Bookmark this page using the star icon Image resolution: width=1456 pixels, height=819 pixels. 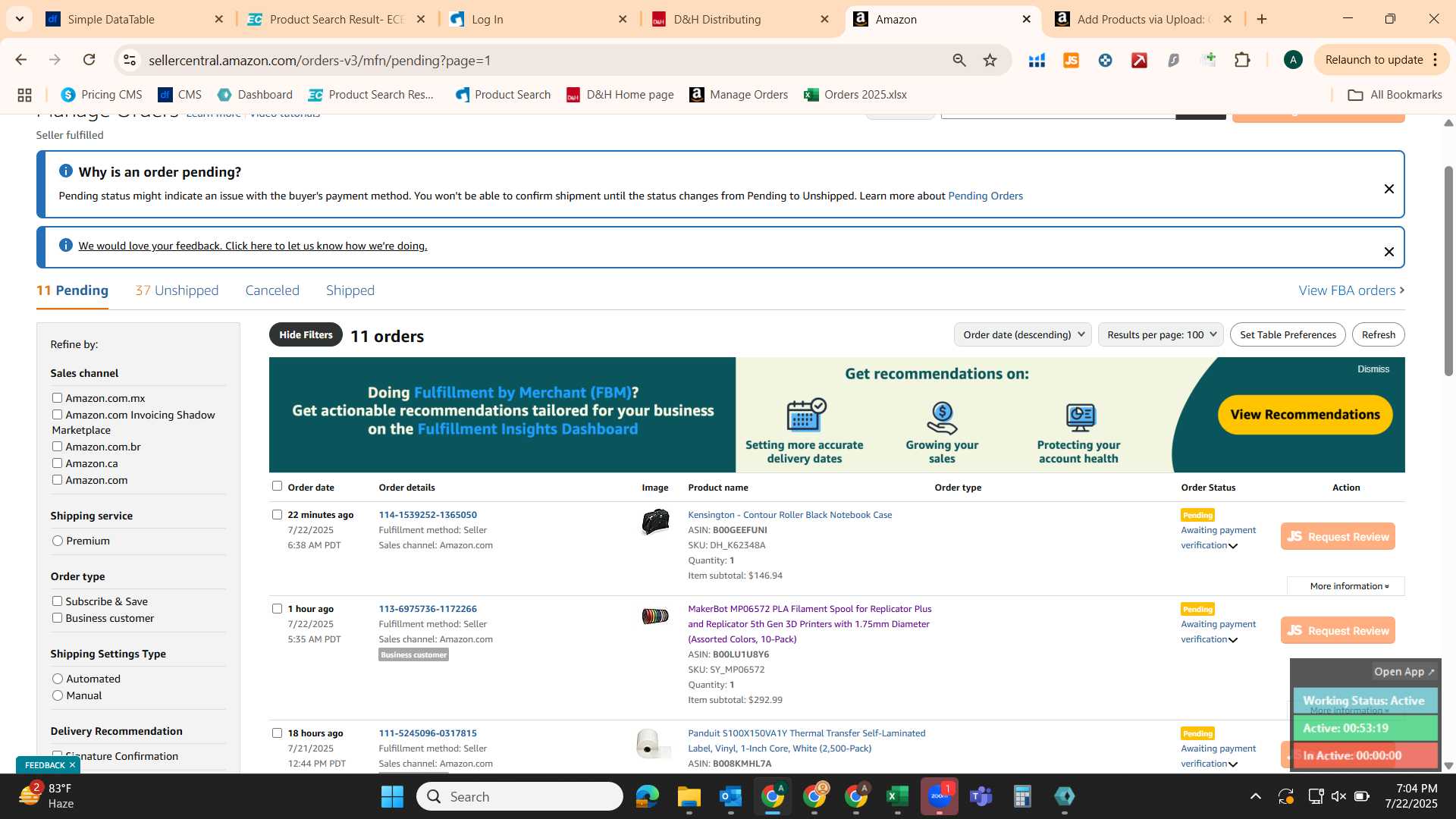tap(990, 60)
